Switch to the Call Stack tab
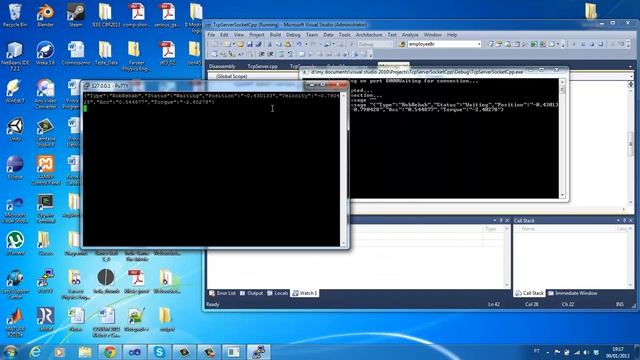This screenshot has width=640, height=360. point(529,293)
